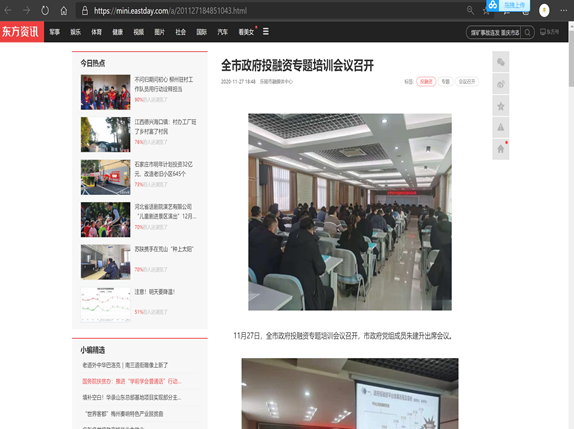Expand the hamburger more-channels menu
The image size is (574, 429).
266,31
